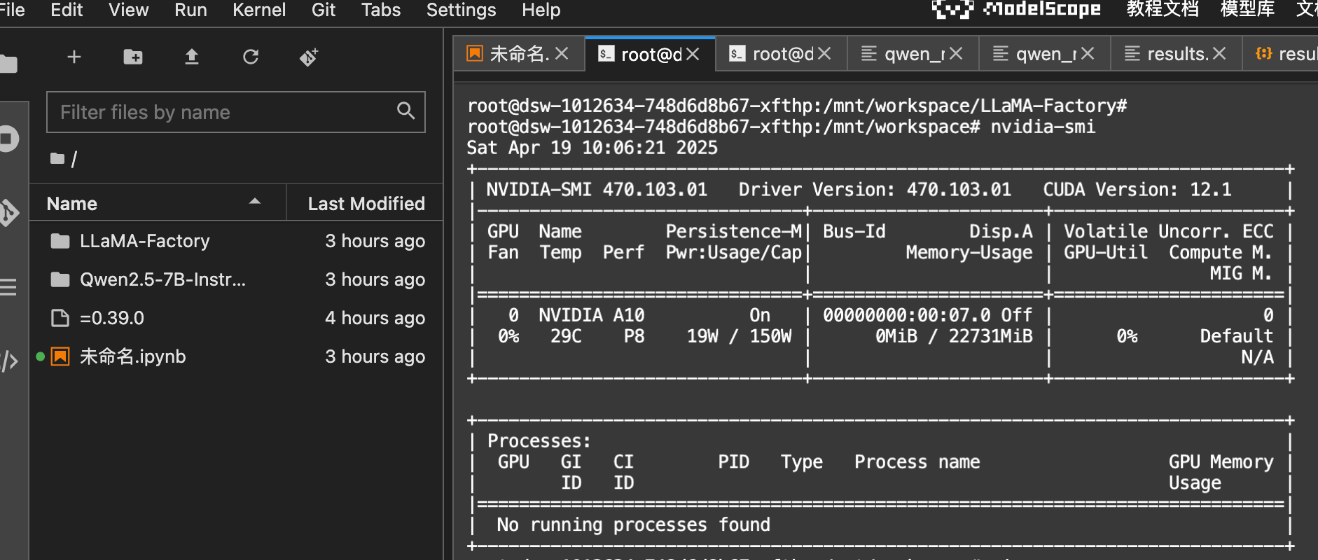The image size is (1318, 560).
Task: Open the Table of Contents sidebar icon
Action: click(8, 288)
